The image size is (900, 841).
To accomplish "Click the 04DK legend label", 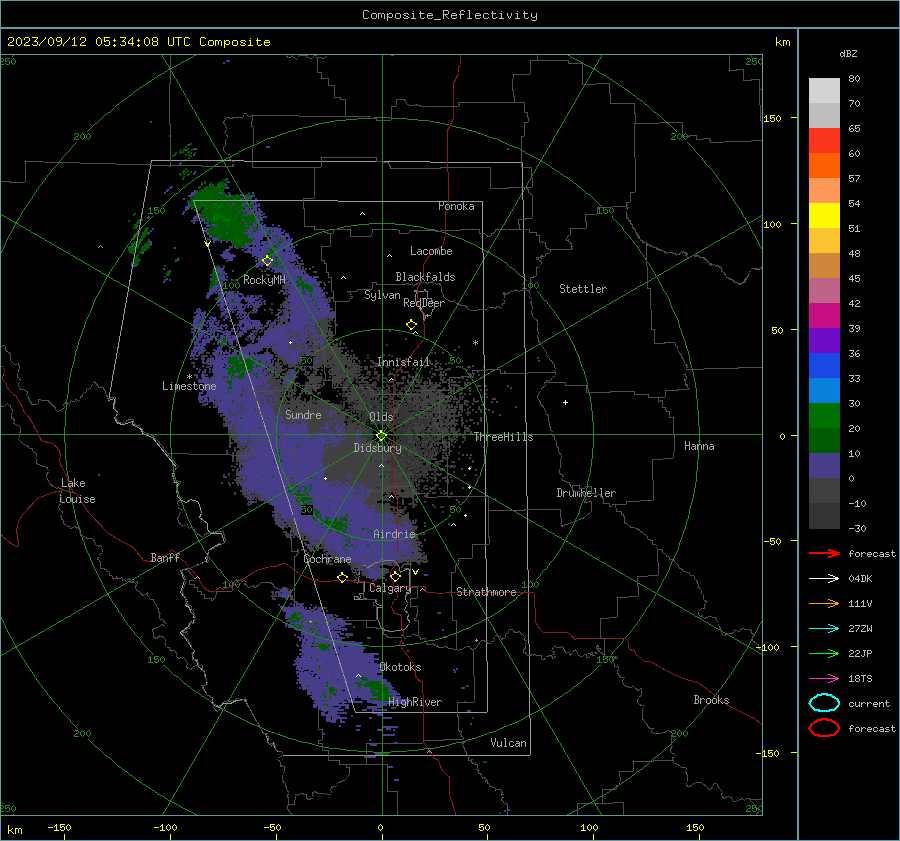I will pyautogui.click(x=860, y=578).
